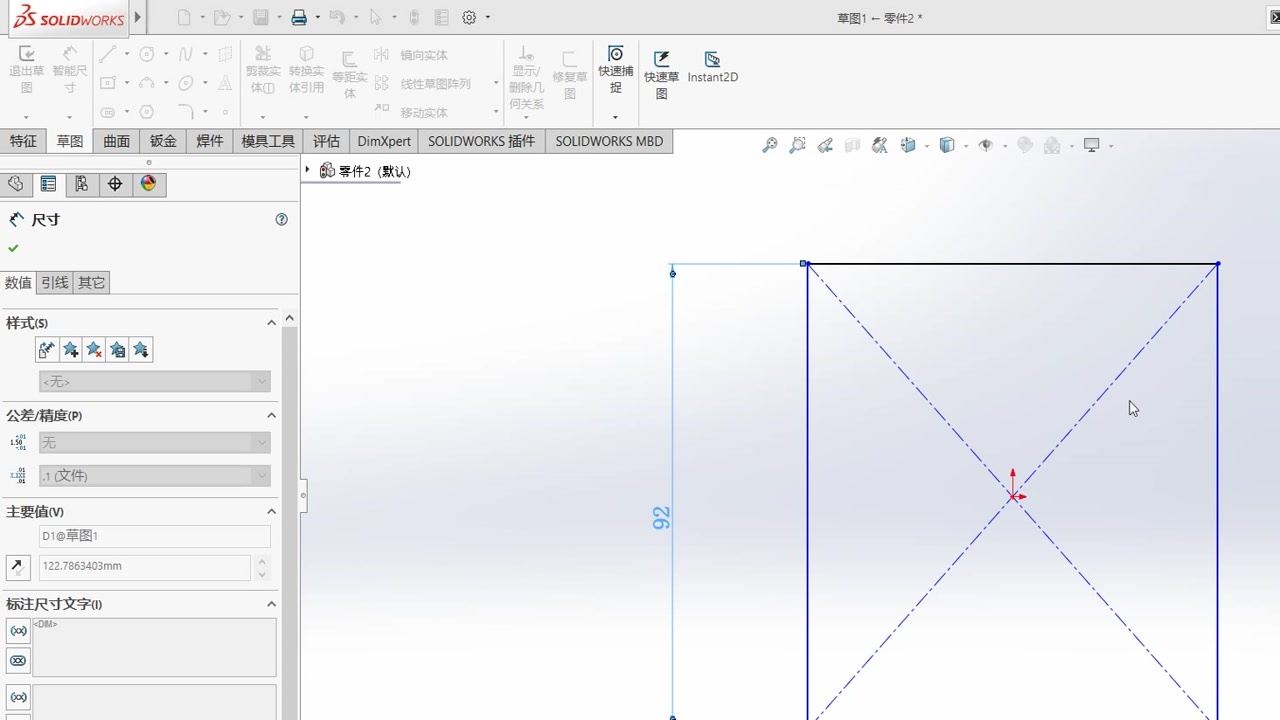The height and width of the screenshot is (720, 1280).
Task: Click the 转换实体引用 Convert Entities icon
Action: 306,70
